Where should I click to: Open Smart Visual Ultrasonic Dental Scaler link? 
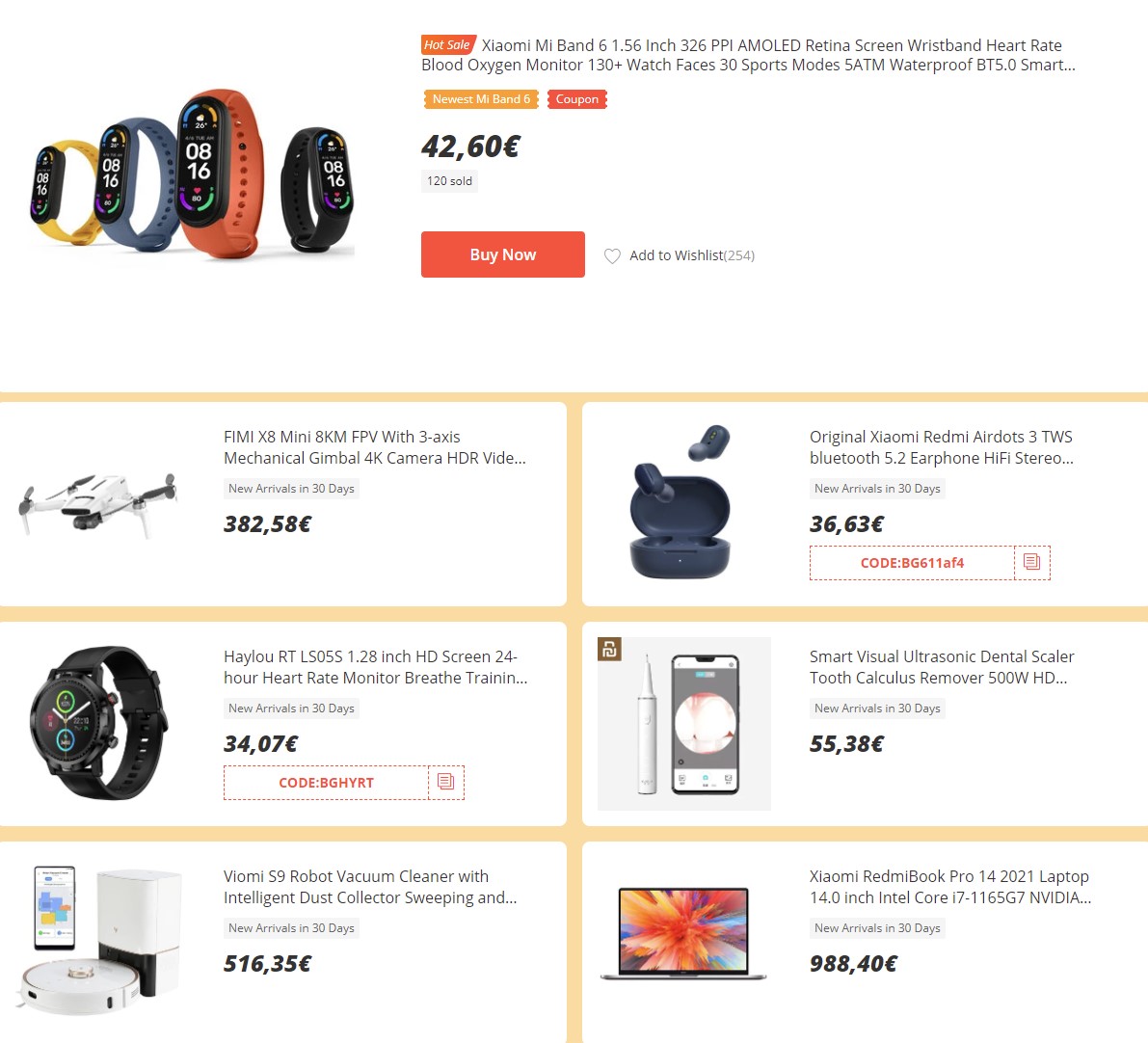(942, 667)
